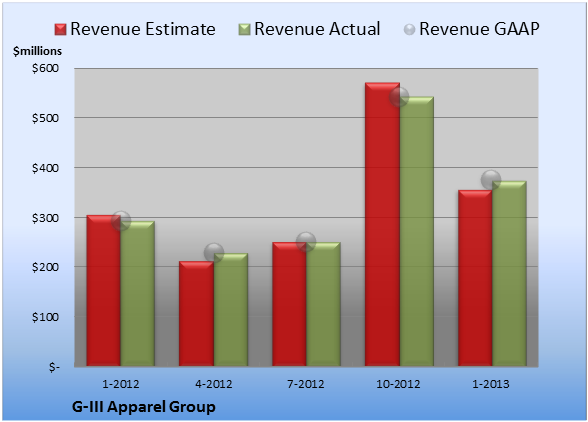Select the 'Revenue GAAP' legend label

[x=479, y=29]
